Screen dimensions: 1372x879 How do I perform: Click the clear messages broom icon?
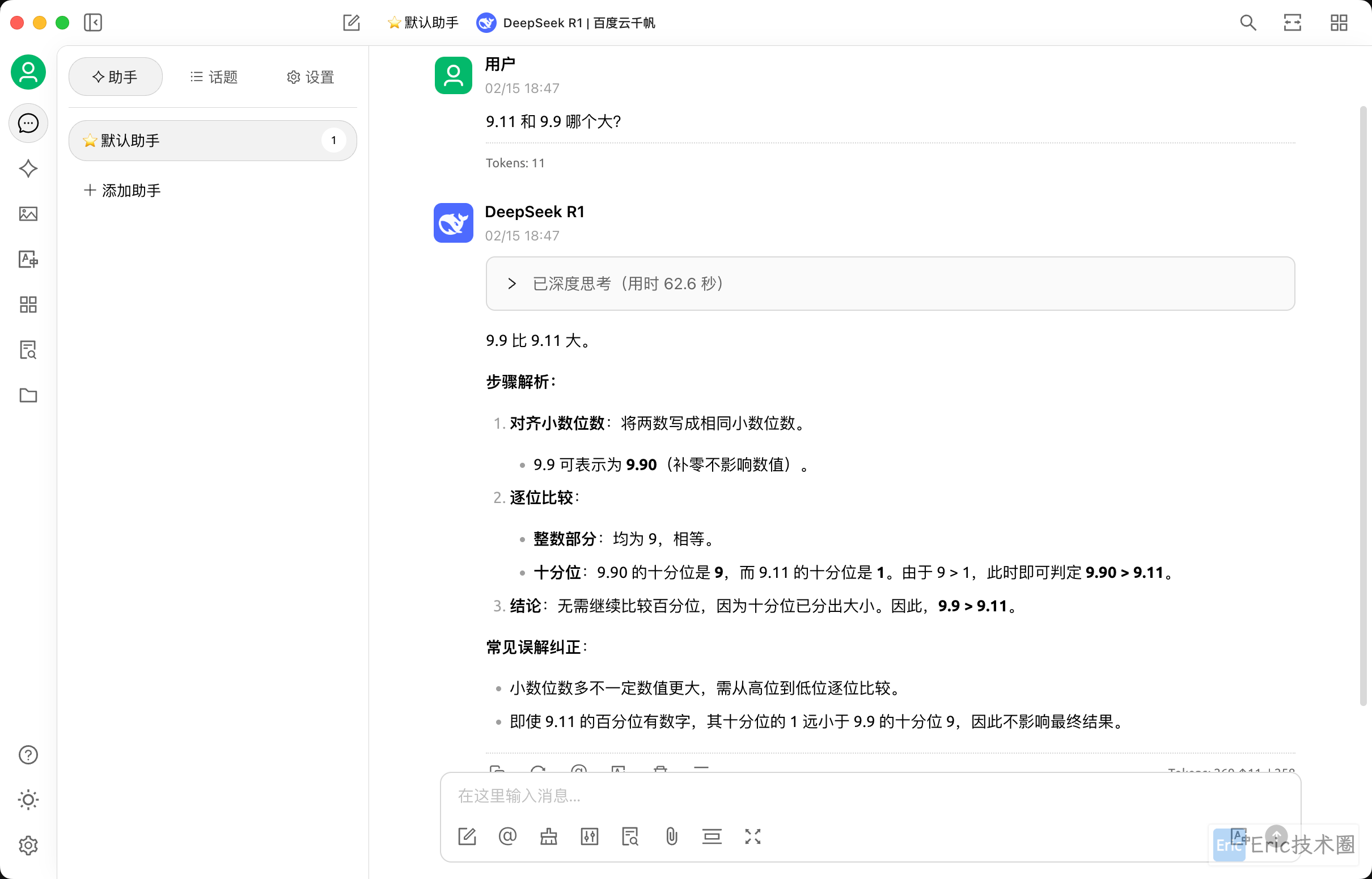coord(549,837)
